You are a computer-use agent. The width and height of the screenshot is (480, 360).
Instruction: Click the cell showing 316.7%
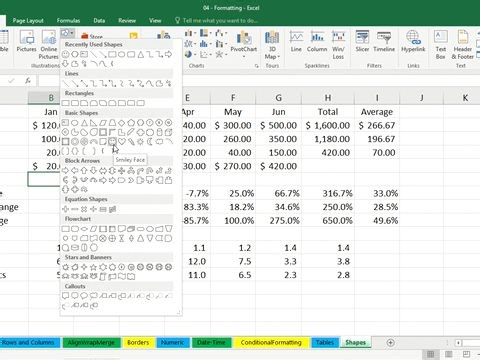(328, 193)
